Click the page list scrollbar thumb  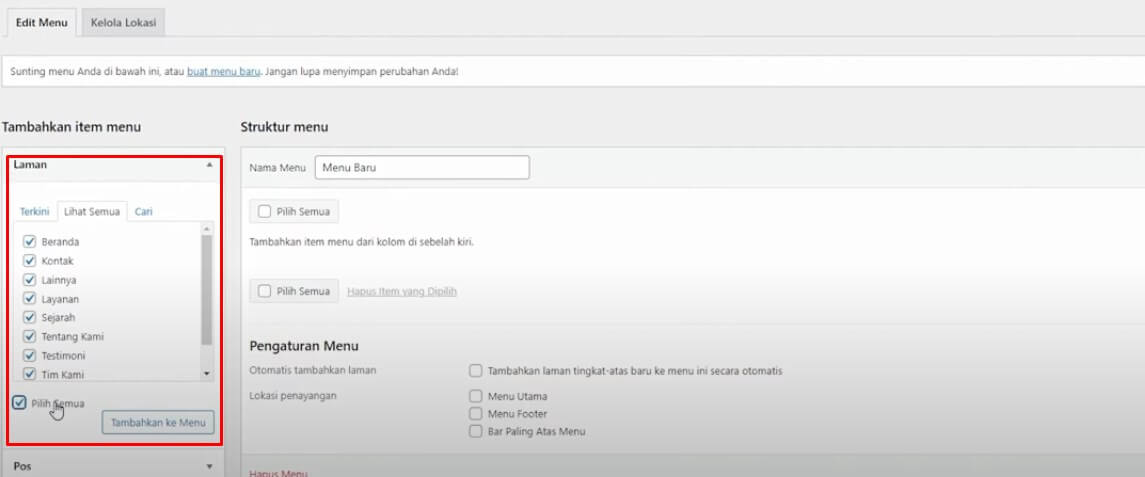[207, 290]
